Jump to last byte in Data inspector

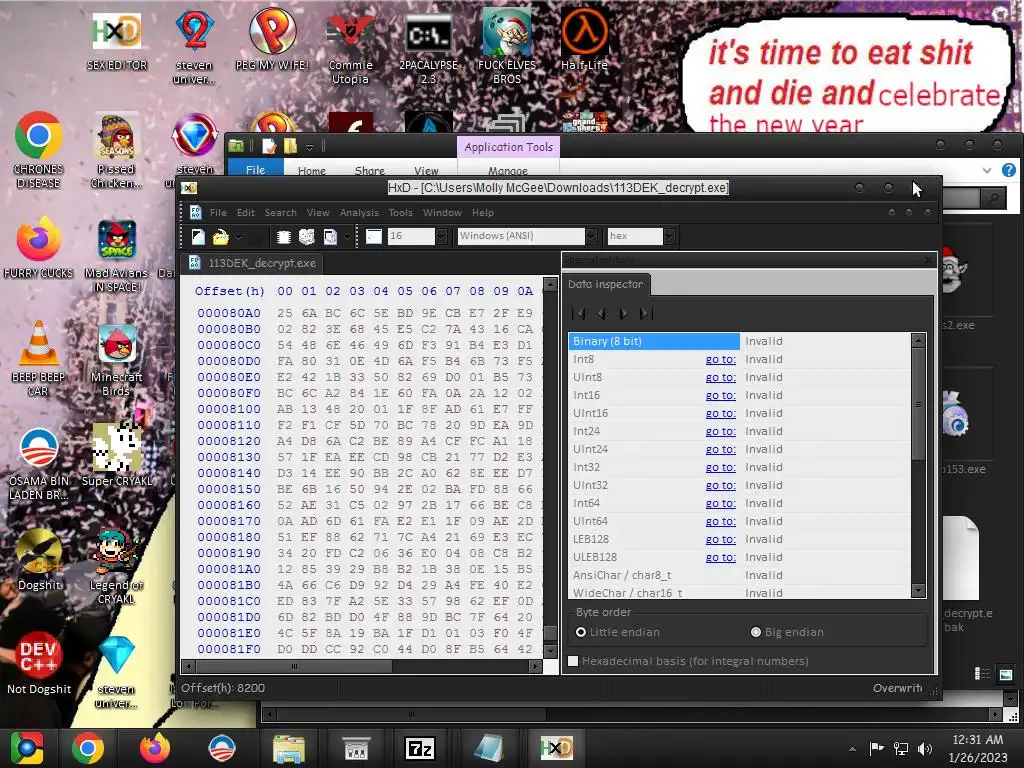click(x=646, y=314)
